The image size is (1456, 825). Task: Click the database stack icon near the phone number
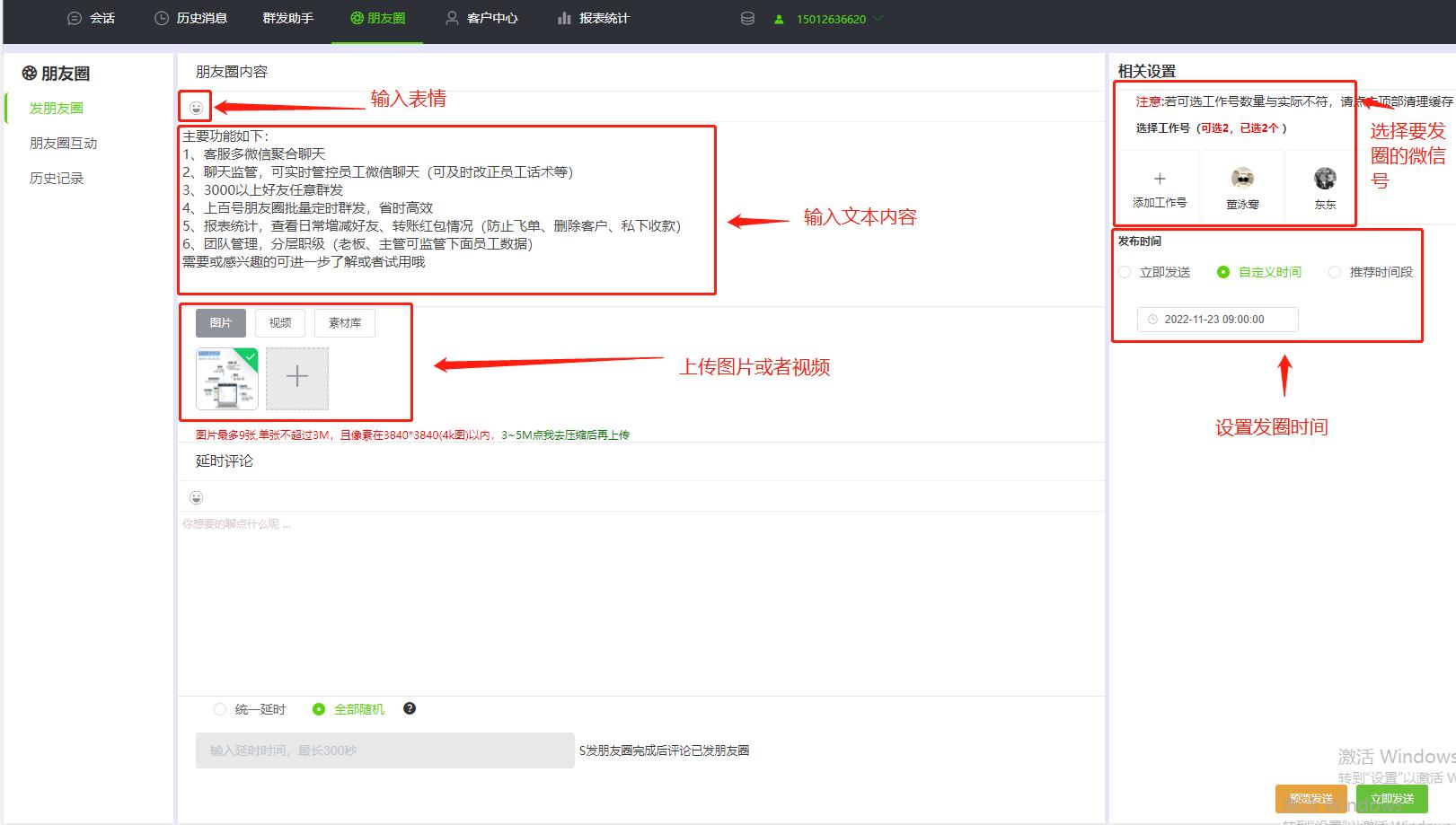(746, 17)
